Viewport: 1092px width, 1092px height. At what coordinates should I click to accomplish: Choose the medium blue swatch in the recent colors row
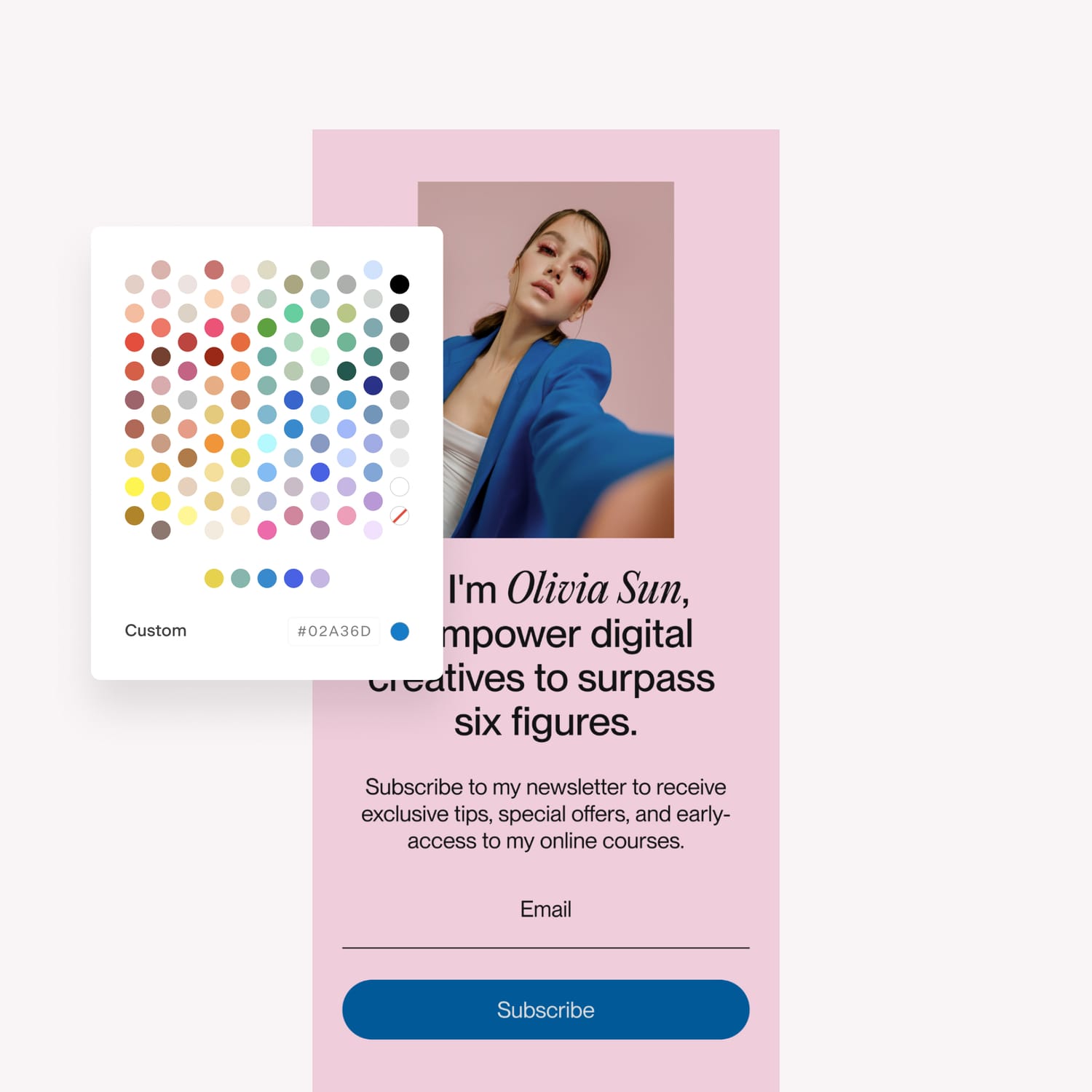point(267,578)
